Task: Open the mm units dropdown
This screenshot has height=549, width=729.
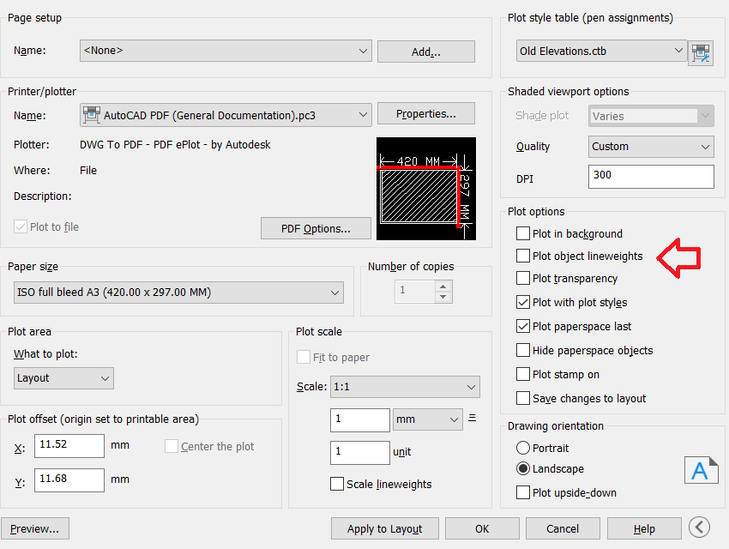Action: click(428, 419)
